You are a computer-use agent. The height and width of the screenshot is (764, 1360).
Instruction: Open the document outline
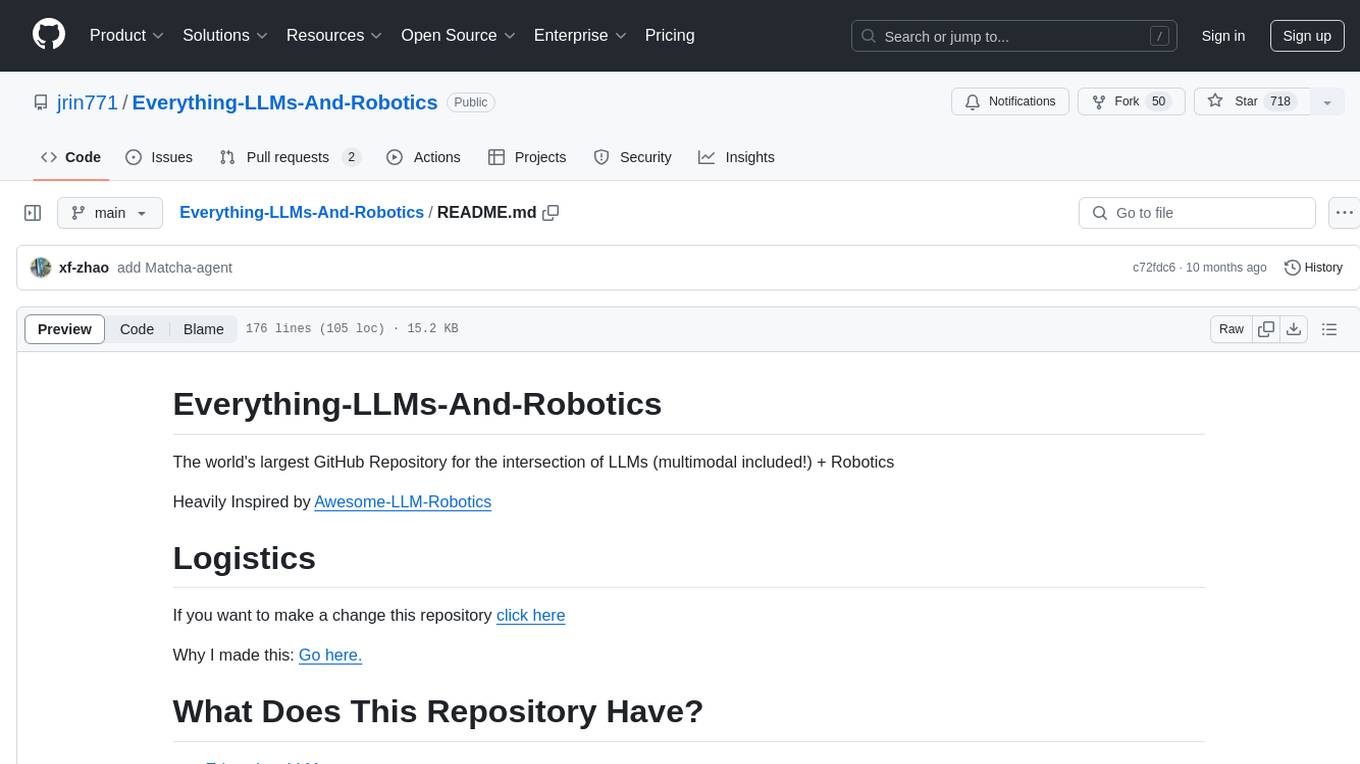coord(1329,329)
